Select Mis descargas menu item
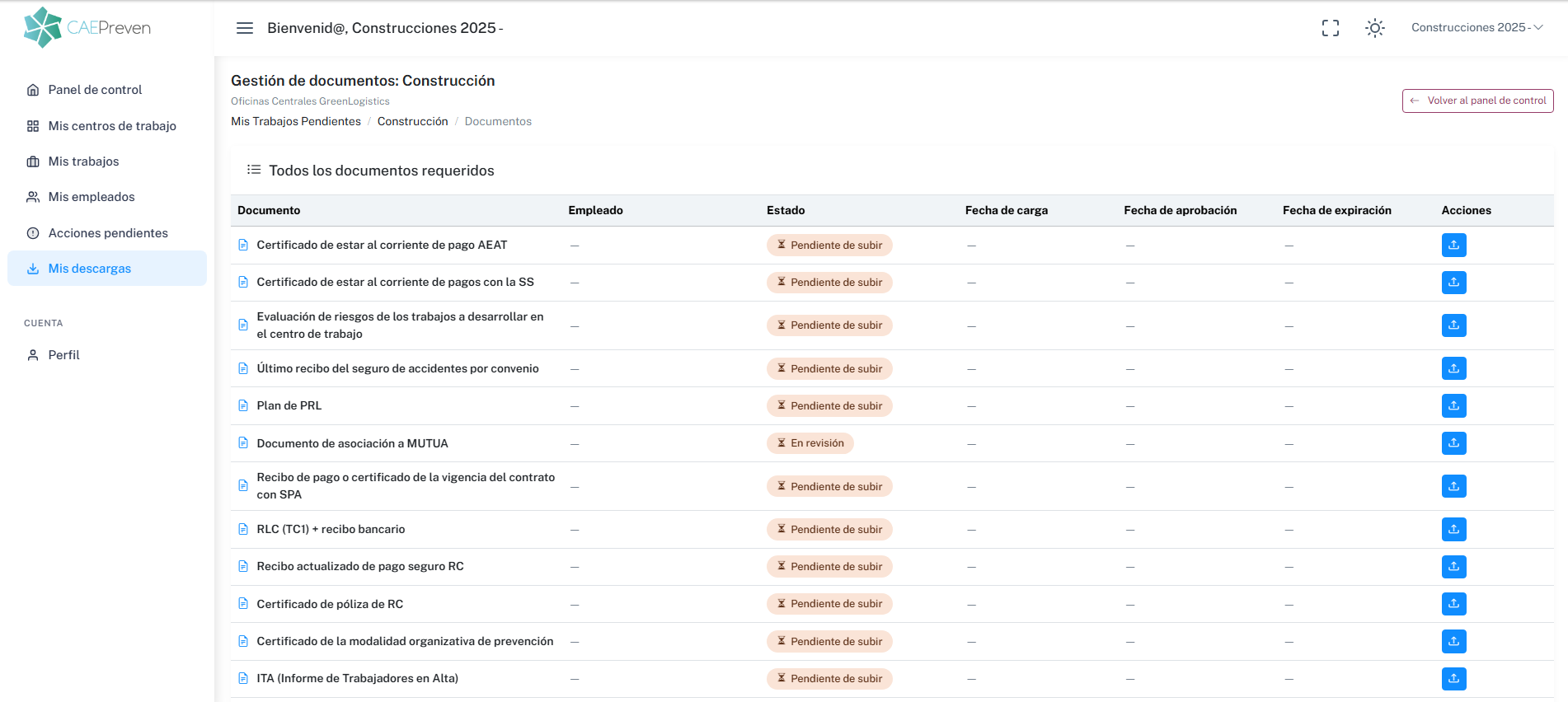The image size is (1568, 702). pos(107,269)
